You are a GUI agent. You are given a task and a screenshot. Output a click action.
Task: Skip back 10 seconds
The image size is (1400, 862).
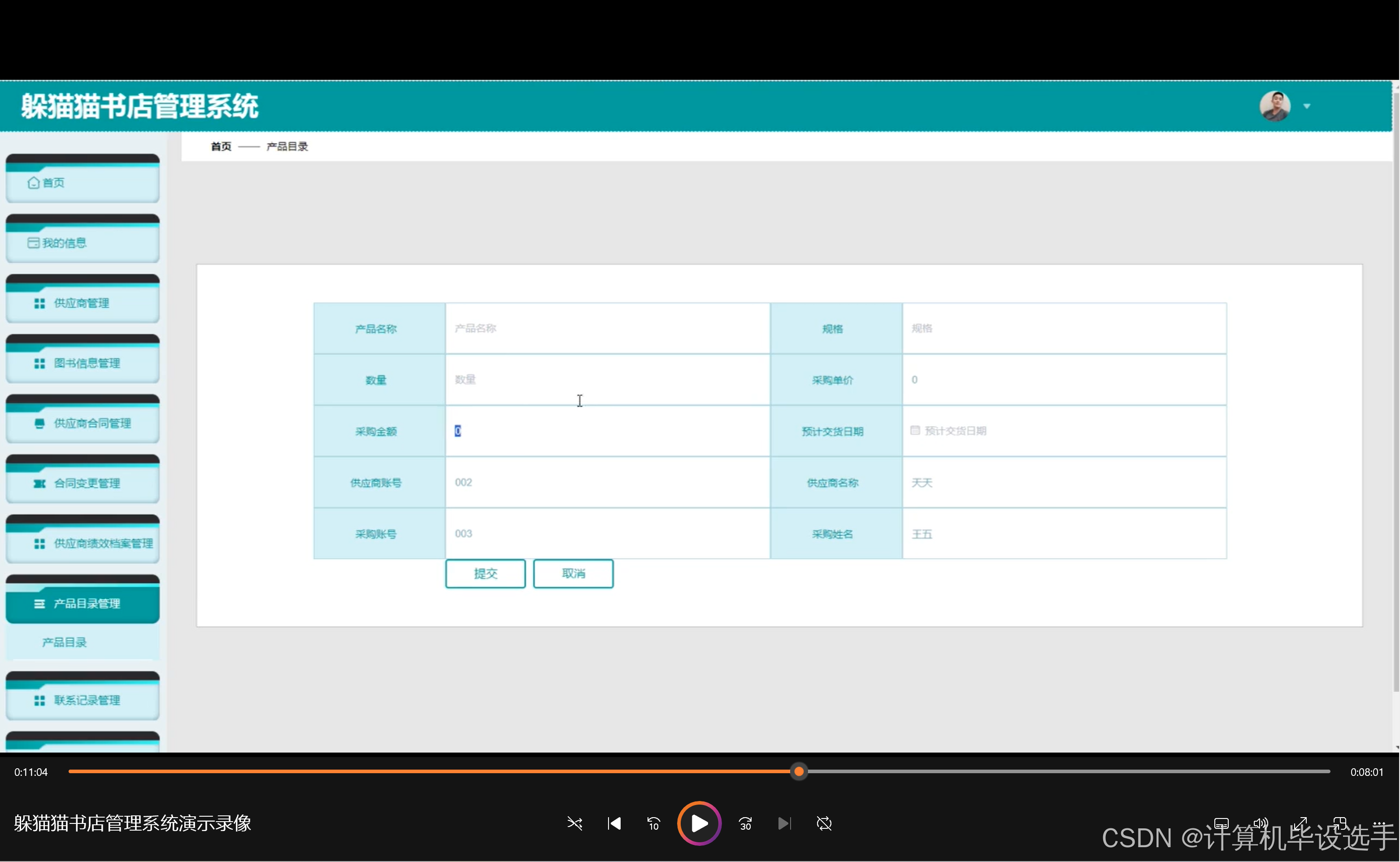[653, 823]
